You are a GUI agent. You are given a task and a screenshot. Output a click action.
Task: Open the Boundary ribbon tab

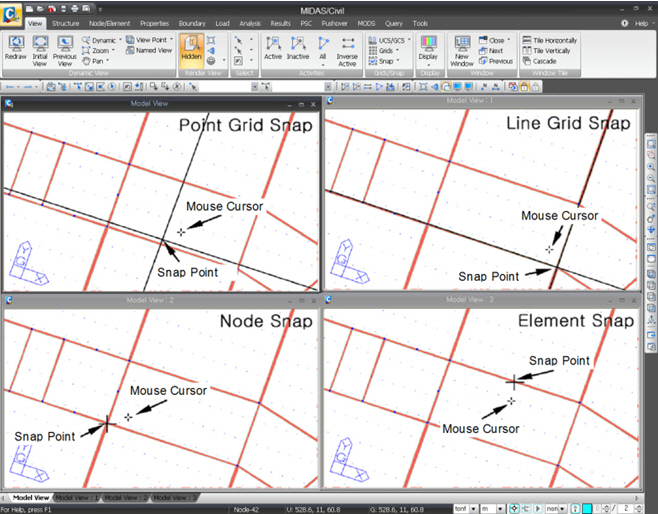pyautogui.click(x=192, y=22)
